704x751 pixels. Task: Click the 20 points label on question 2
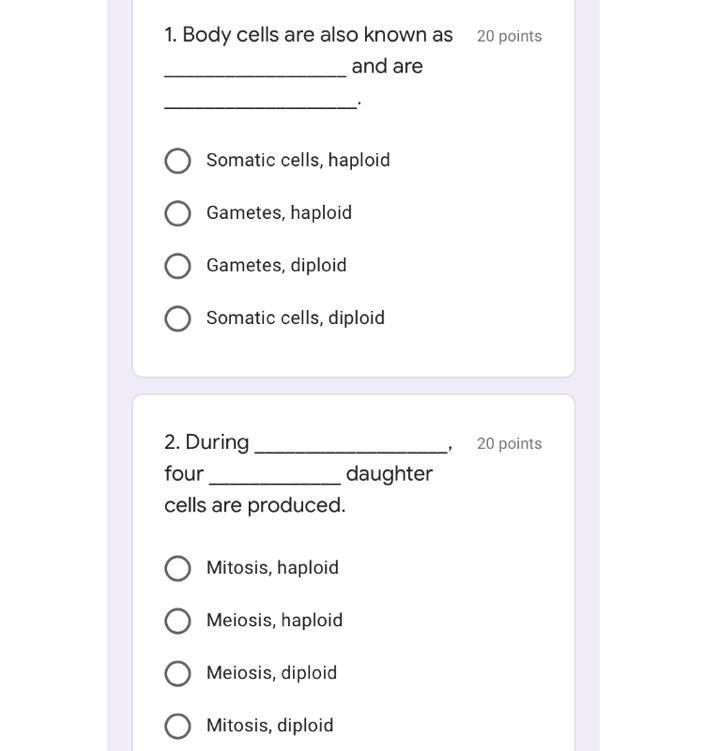click(x=509, y=444)
